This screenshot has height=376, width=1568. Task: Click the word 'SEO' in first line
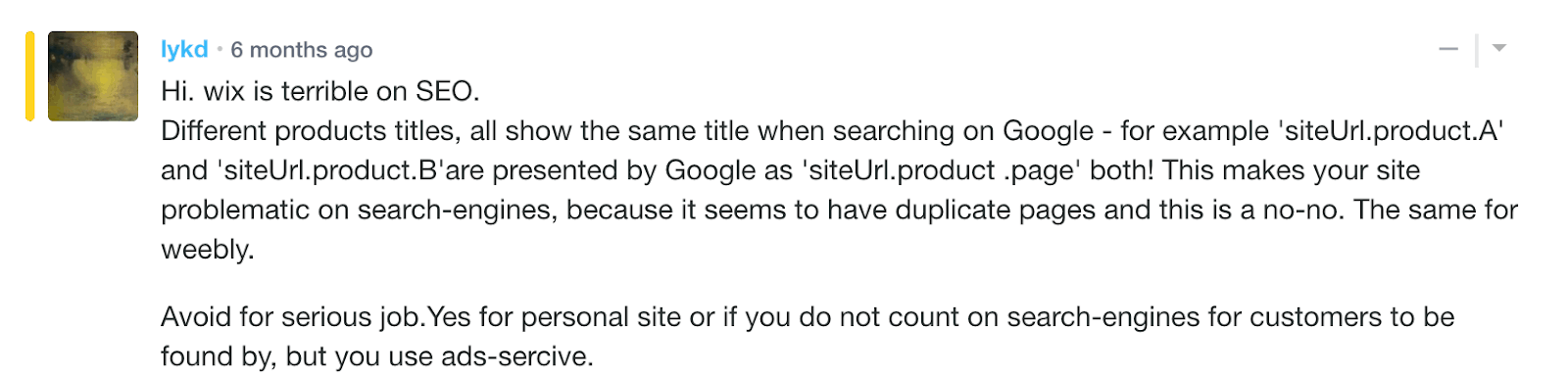[x=444, y=92]
